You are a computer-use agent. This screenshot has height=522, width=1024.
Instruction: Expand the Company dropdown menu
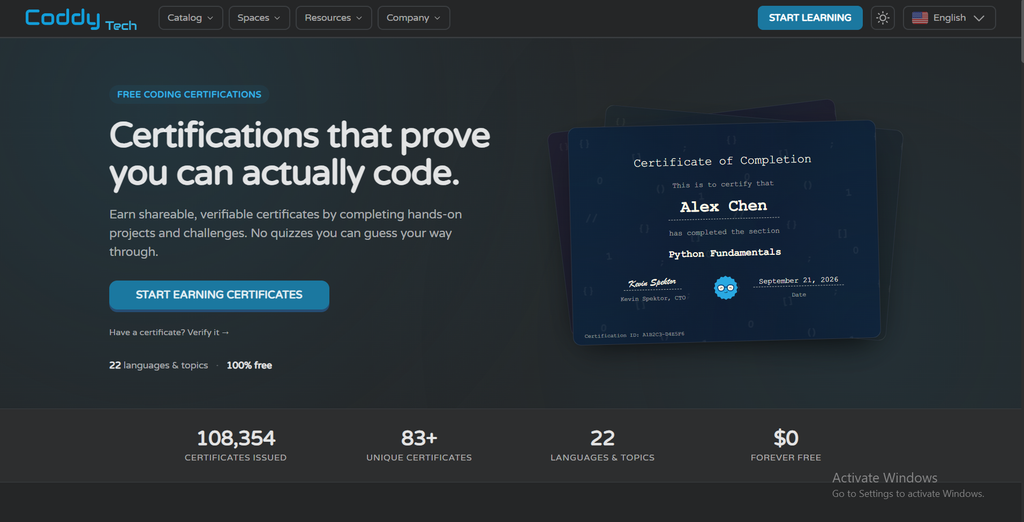click(x=413, y=18)
